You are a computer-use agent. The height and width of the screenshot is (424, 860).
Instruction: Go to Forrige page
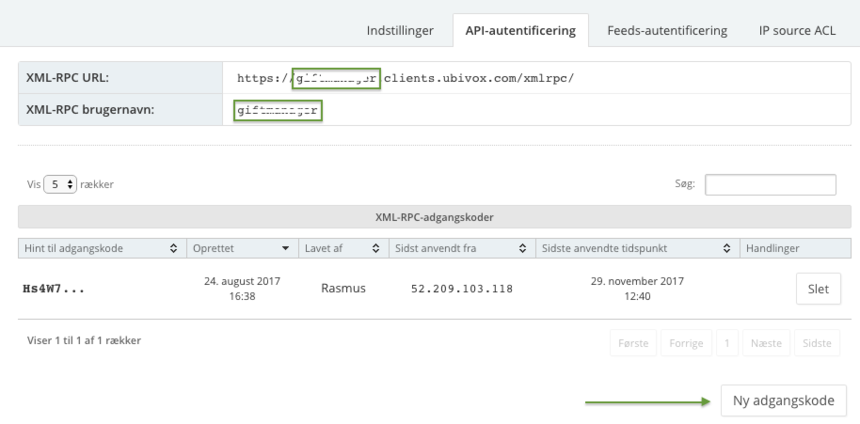click(x=686, y=342)
